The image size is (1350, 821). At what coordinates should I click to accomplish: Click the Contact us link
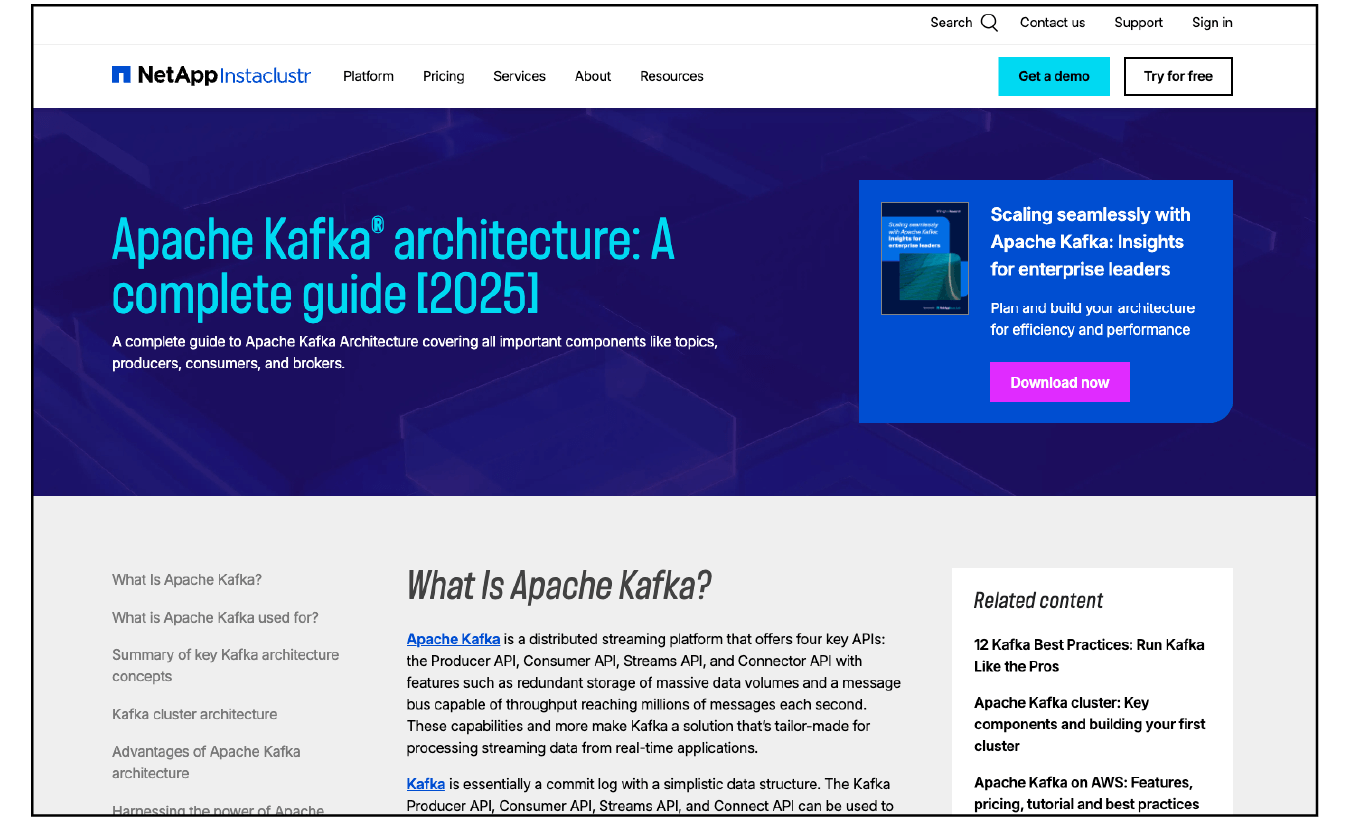[1052, 22]
